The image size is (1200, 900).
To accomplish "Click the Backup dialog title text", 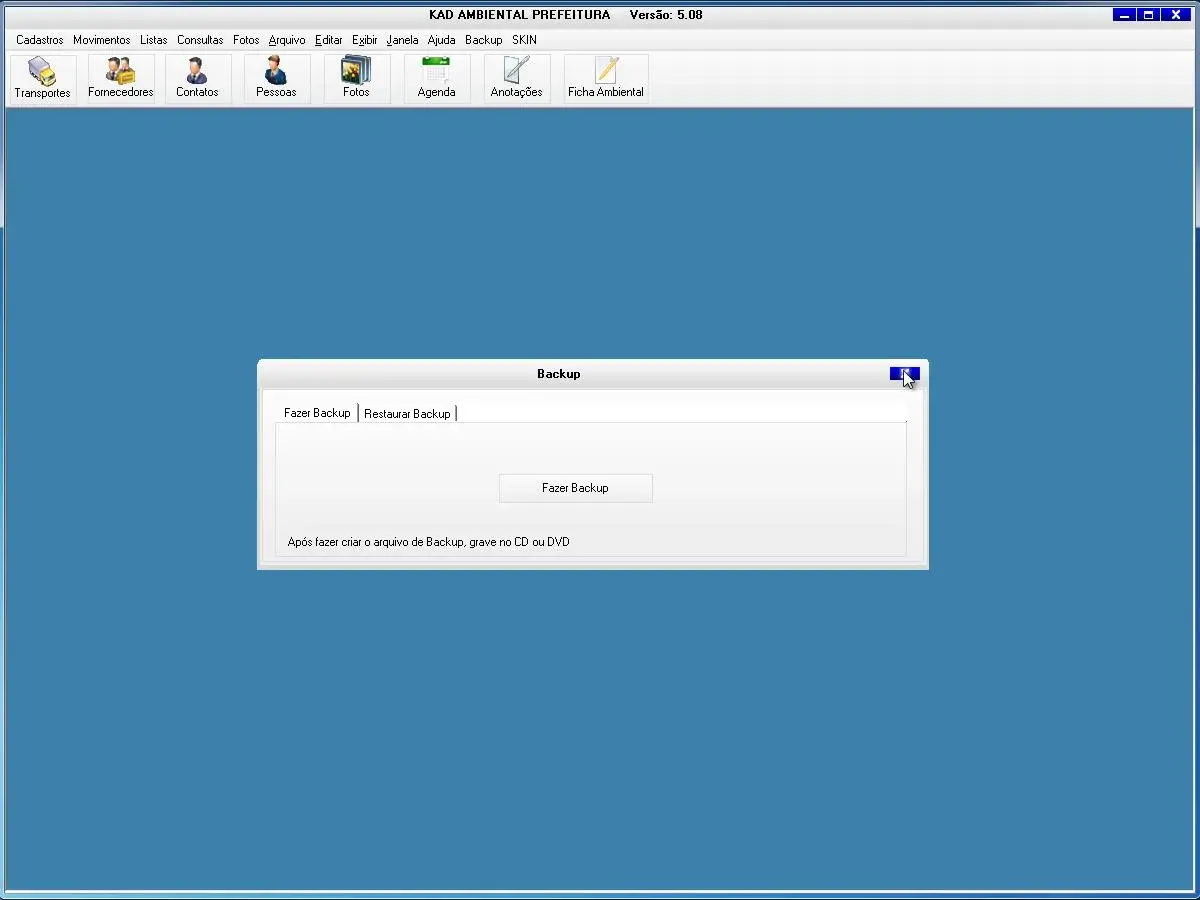I will 559,374.
